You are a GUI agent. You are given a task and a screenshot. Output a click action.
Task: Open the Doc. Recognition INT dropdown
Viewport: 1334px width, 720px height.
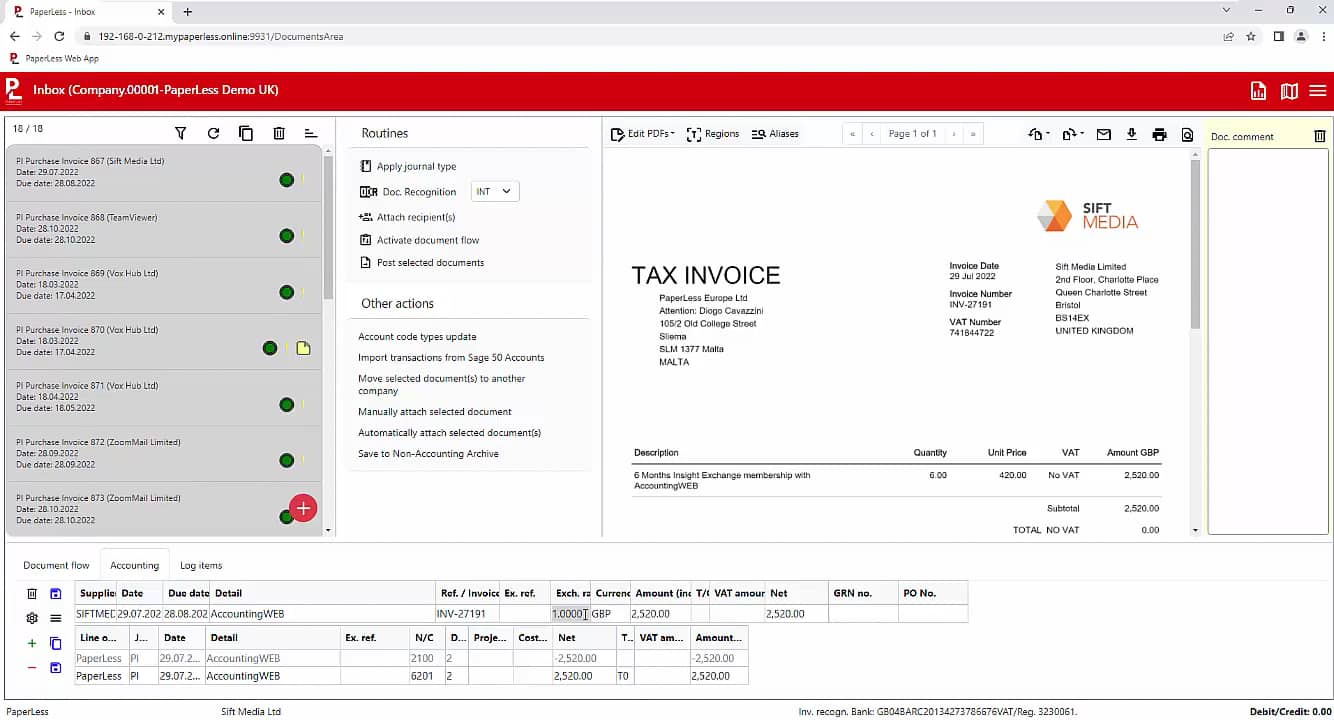coord(494,191)
